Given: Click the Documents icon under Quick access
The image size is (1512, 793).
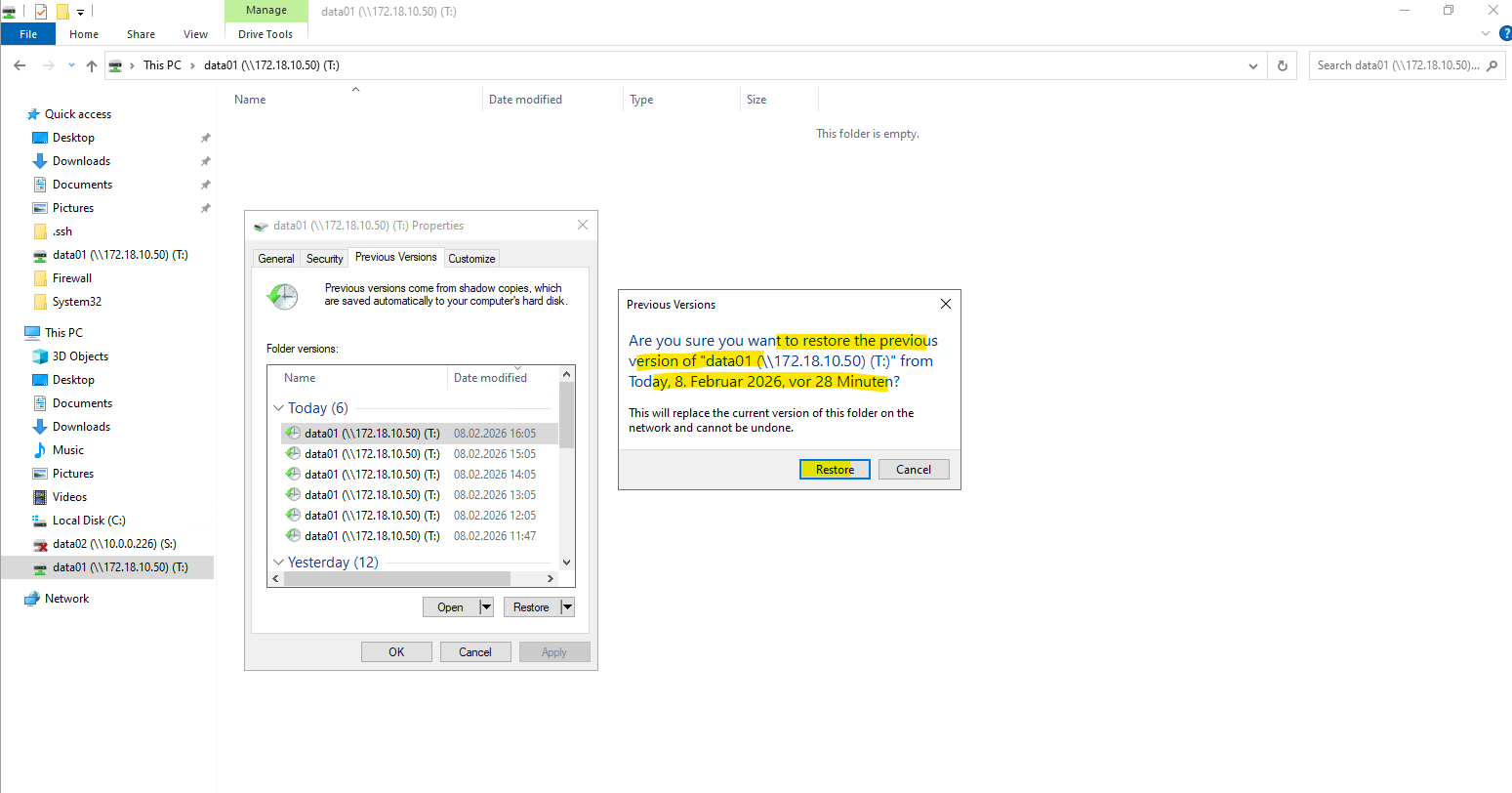Looking at the screenshot, I should coord(40,185).
